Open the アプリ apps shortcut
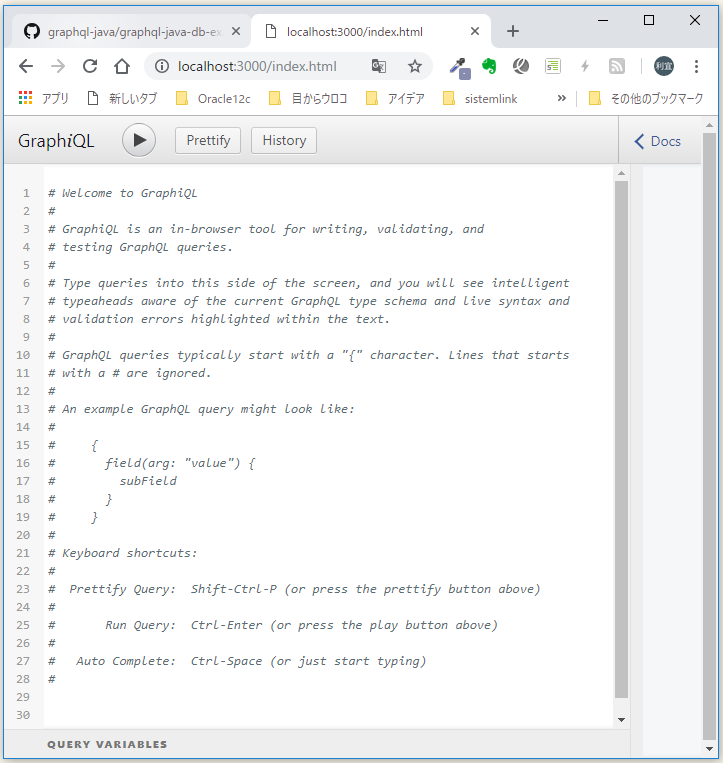The image size is (723, 763). 43,99
